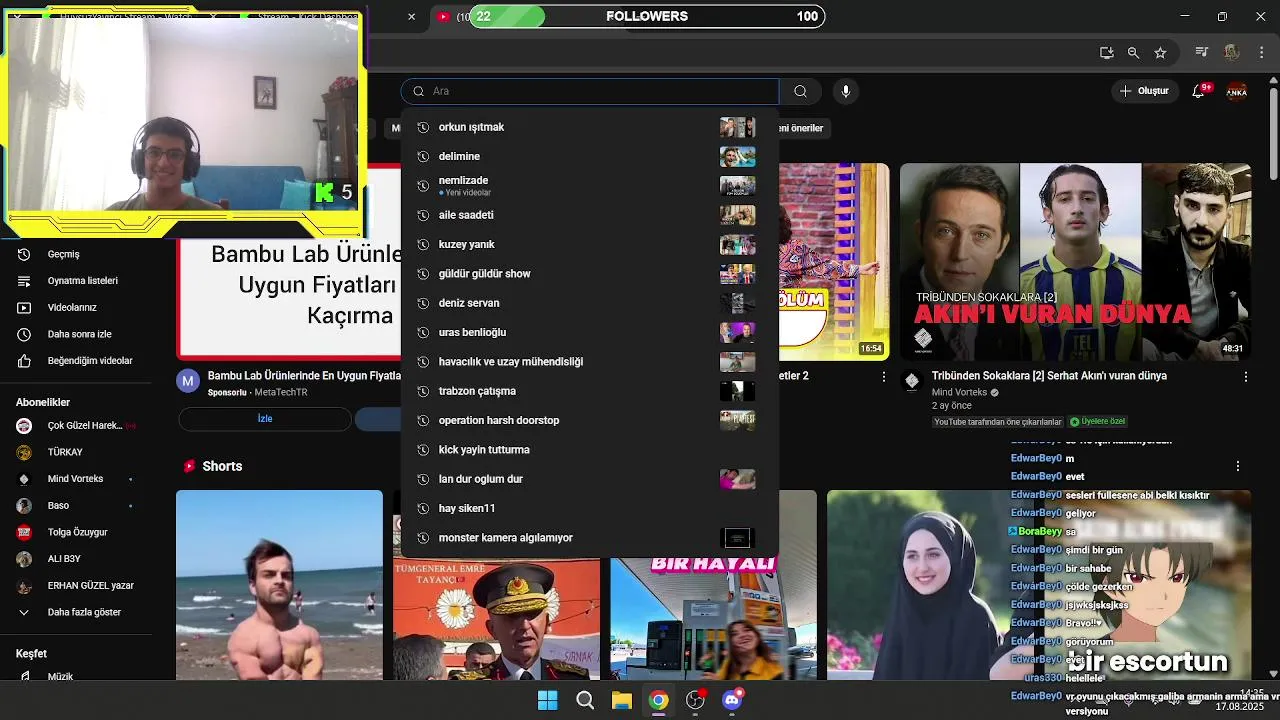This screenshot has width=1280, height=720.
Task: Open the Akın'ı Vuran Dünya video thumbnail
Action: pos(1075,261)
